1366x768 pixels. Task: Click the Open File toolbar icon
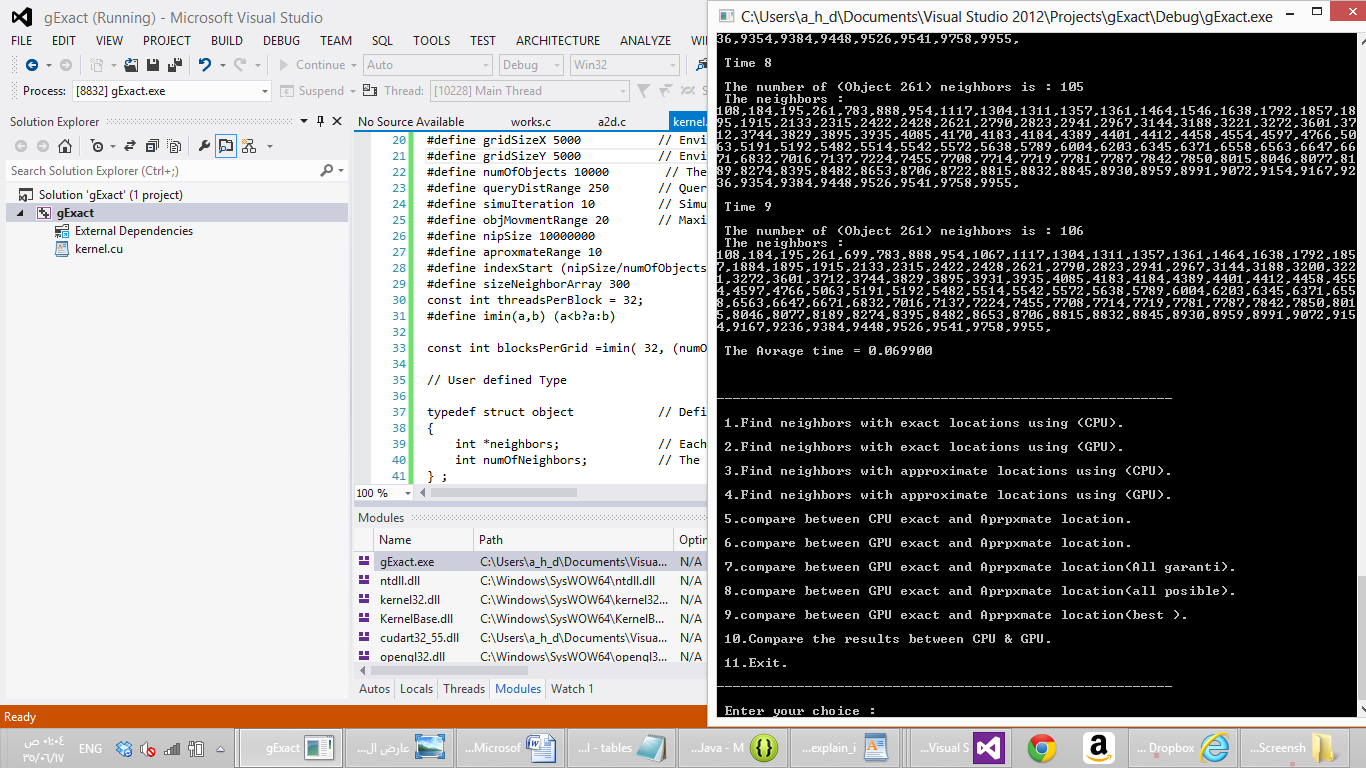point(131,65)
